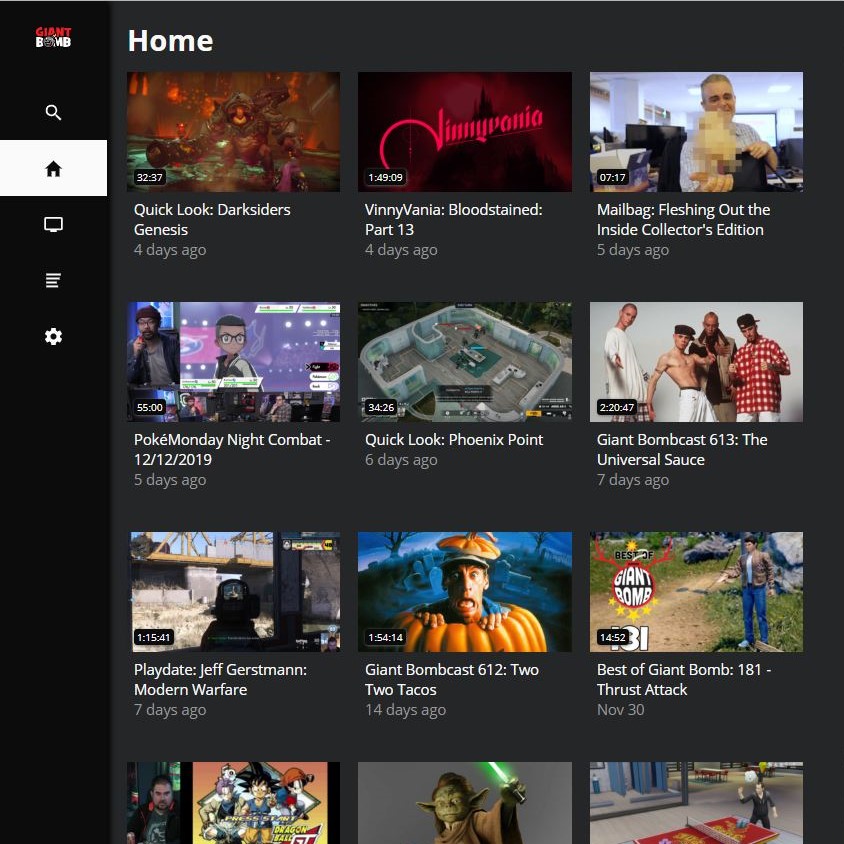This screenshot has width=844, height=844.
Task: Click the 1:15:41 duration badge
Action: [154, 637]
